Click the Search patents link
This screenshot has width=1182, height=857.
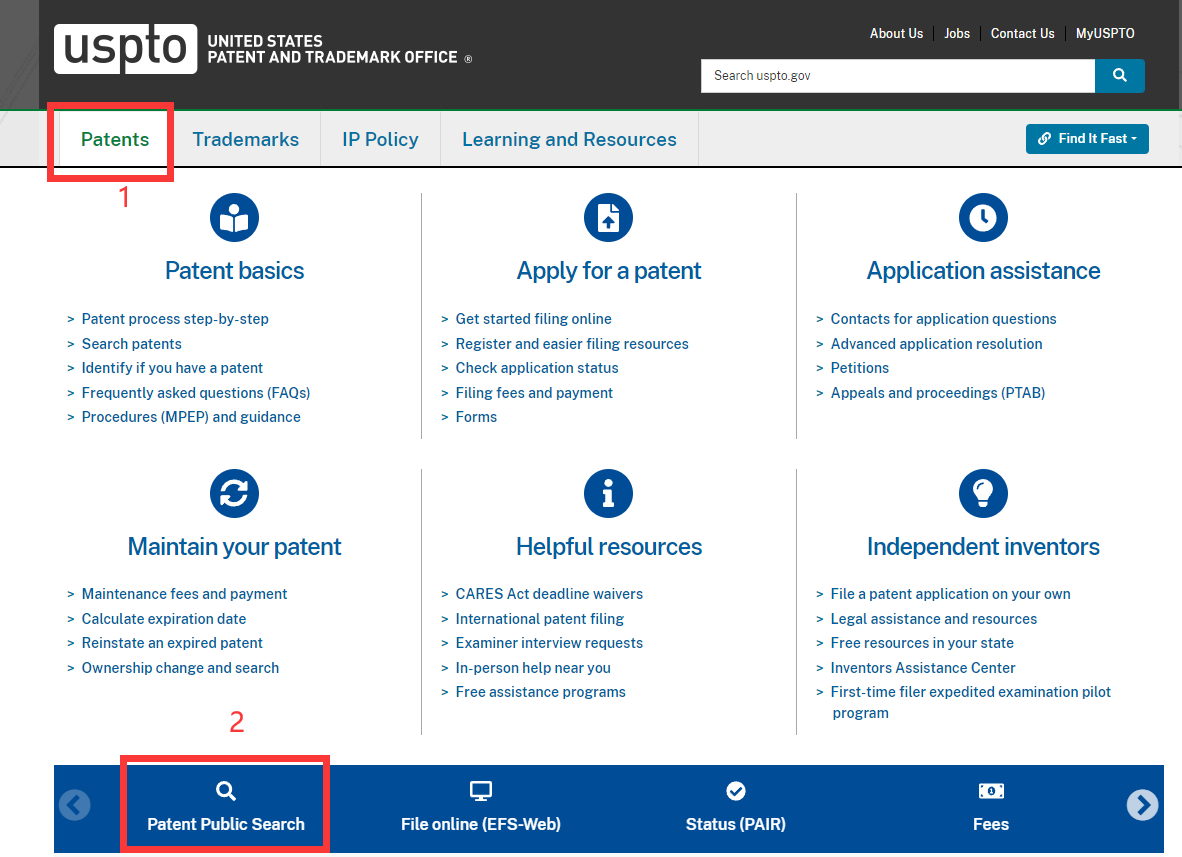(x=131, y=344)
